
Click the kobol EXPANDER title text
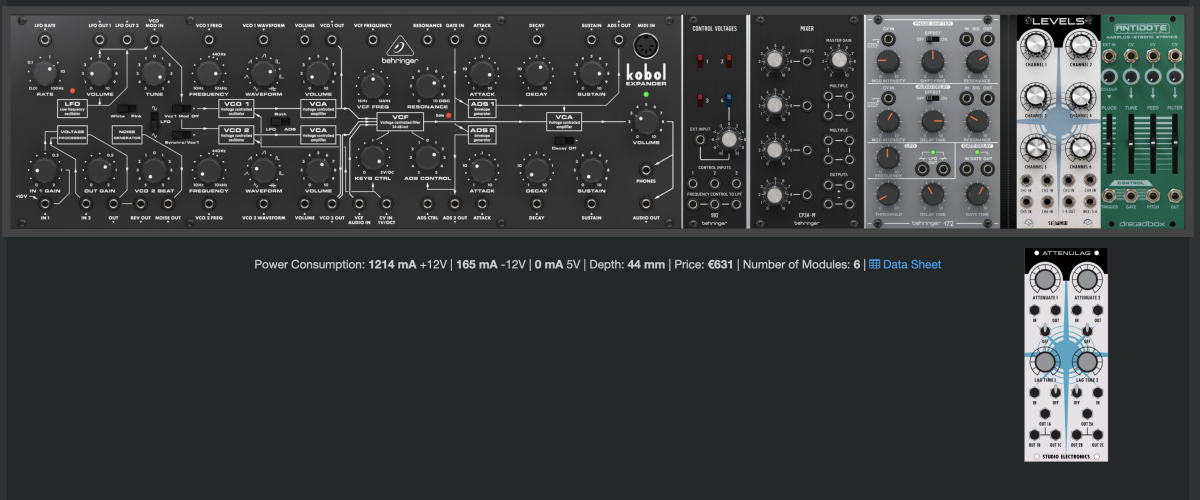coord(646,75)
